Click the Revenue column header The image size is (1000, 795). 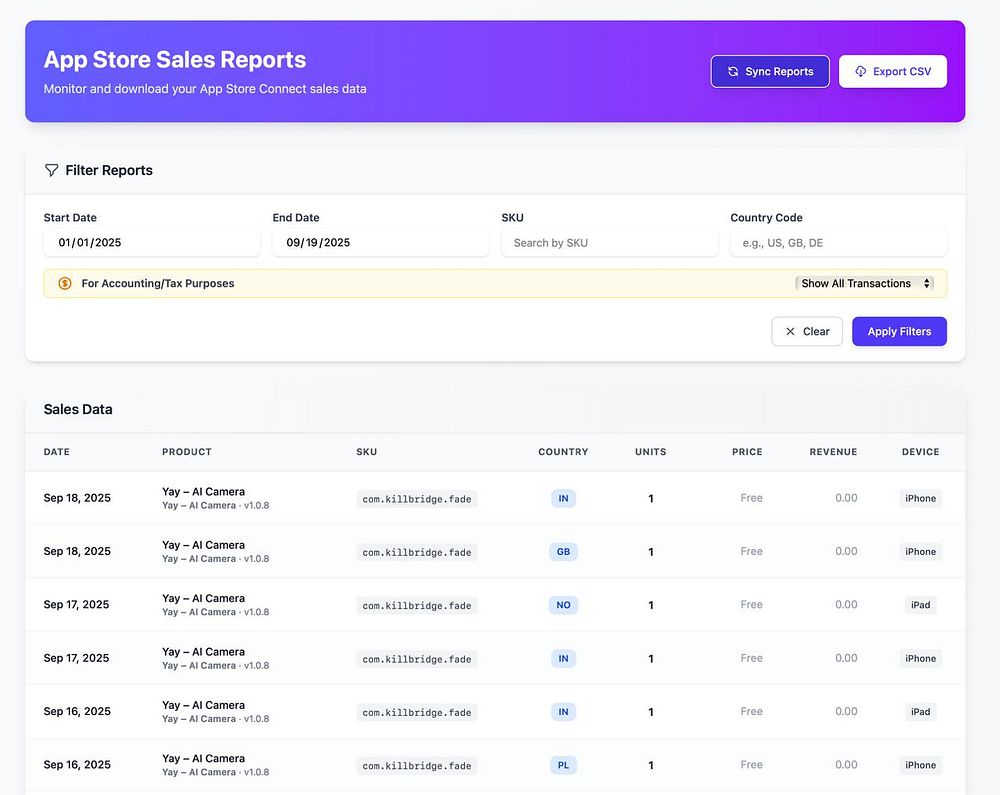[x=833, y=452]
